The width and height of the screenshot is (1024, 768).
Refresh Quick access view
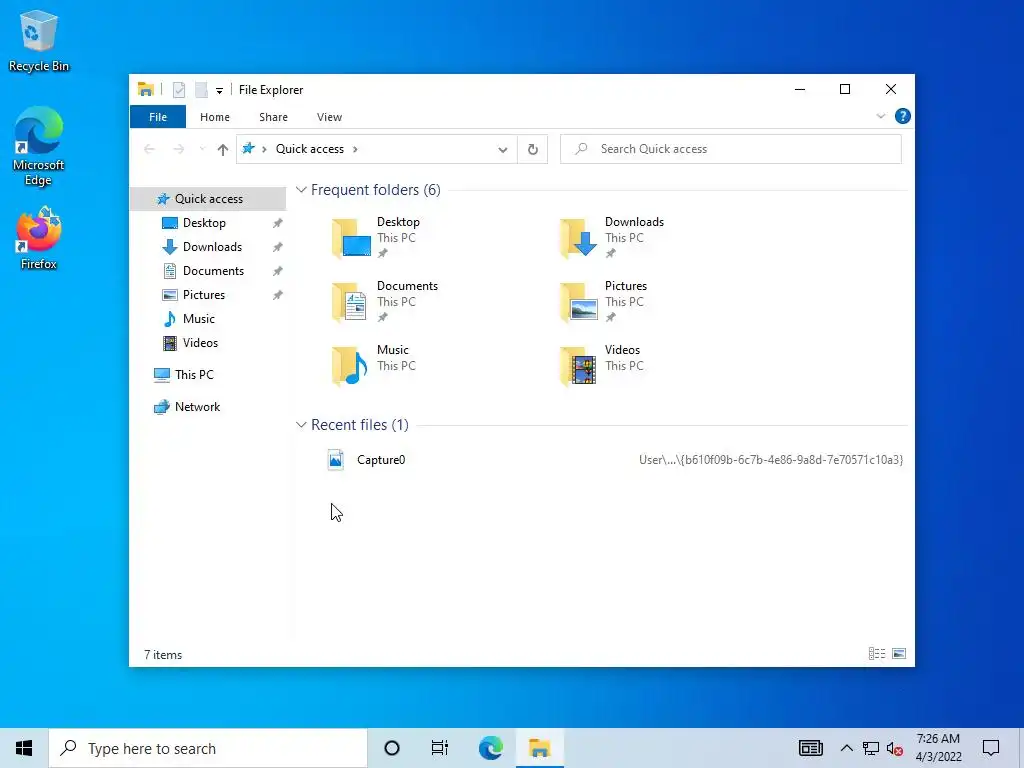[533, 150]
